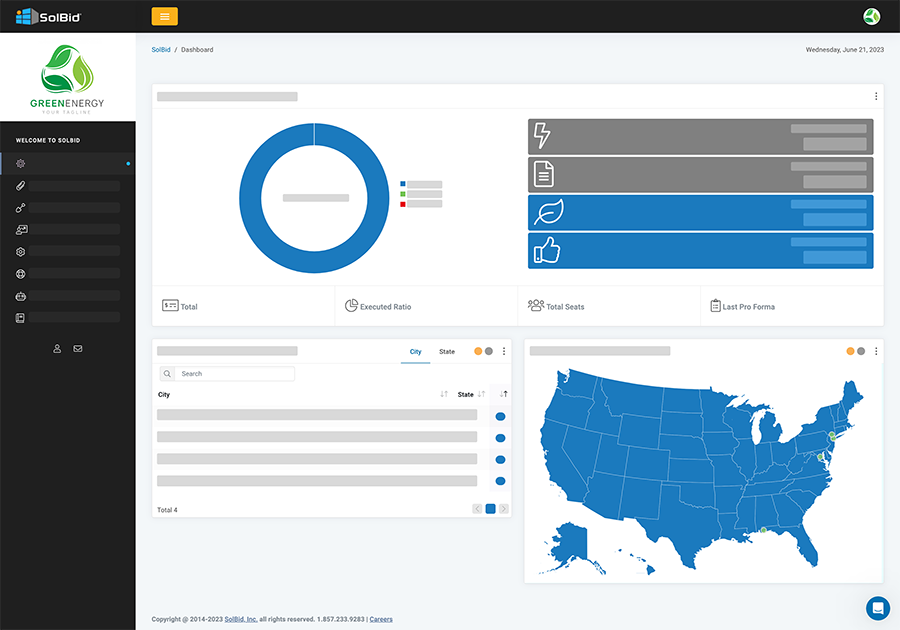Open the three-dot menu on the top chart panel
Image resolution: width=900 pixels, height=630 pixels.
point(876,97)
